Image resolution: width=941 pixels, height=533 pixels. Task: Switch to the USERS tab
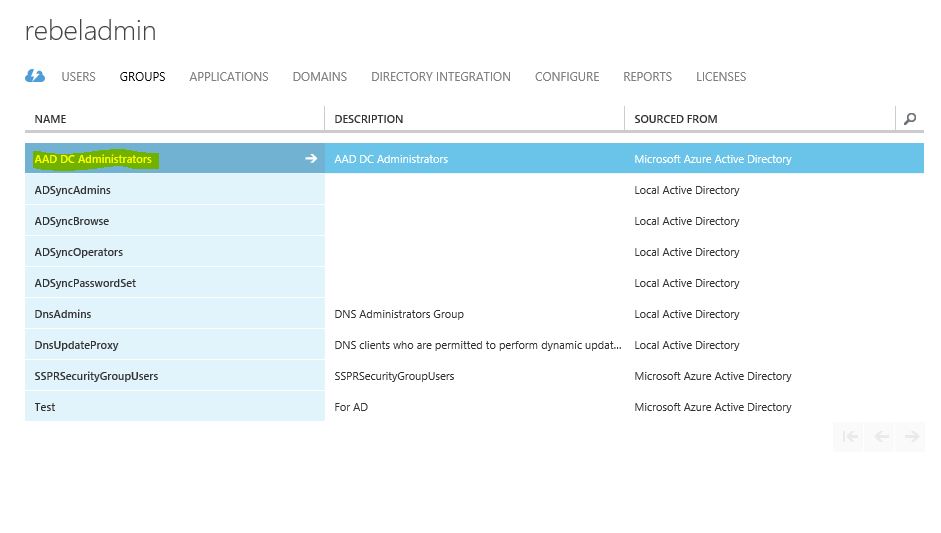coord(78,77)
